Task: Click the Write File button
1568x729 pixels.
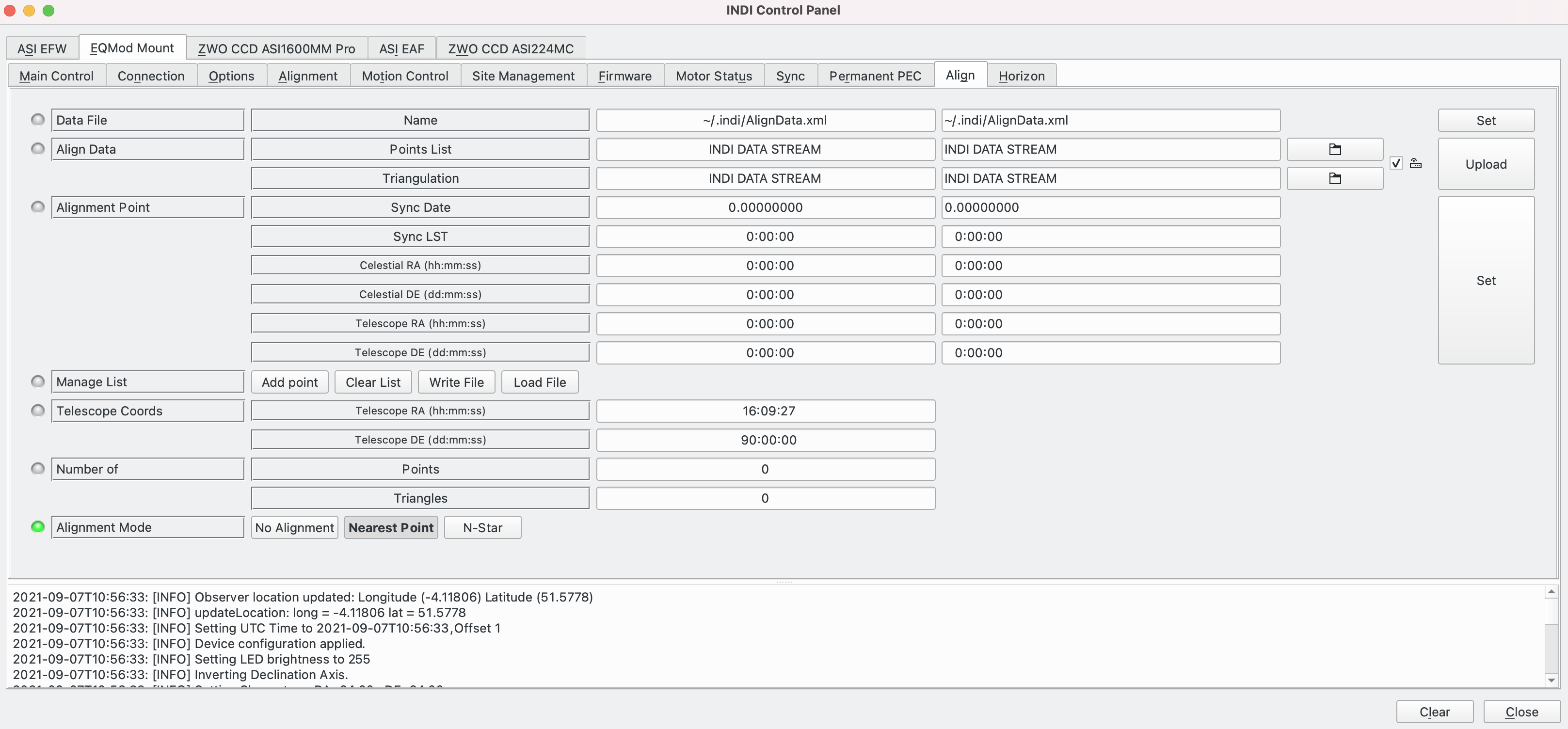Action: (457, 382)
